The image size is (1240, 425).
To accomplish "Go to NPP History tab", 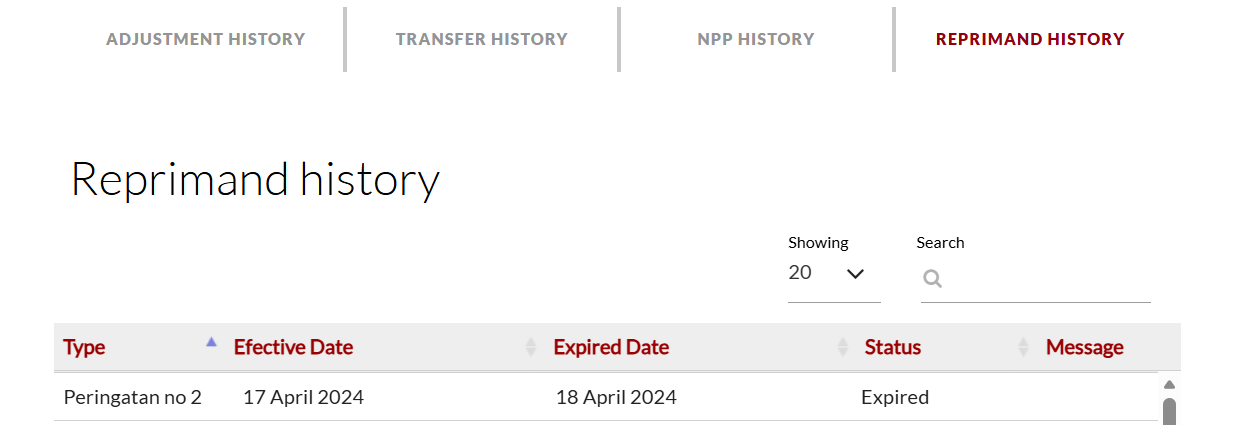I will click(756, 39).
